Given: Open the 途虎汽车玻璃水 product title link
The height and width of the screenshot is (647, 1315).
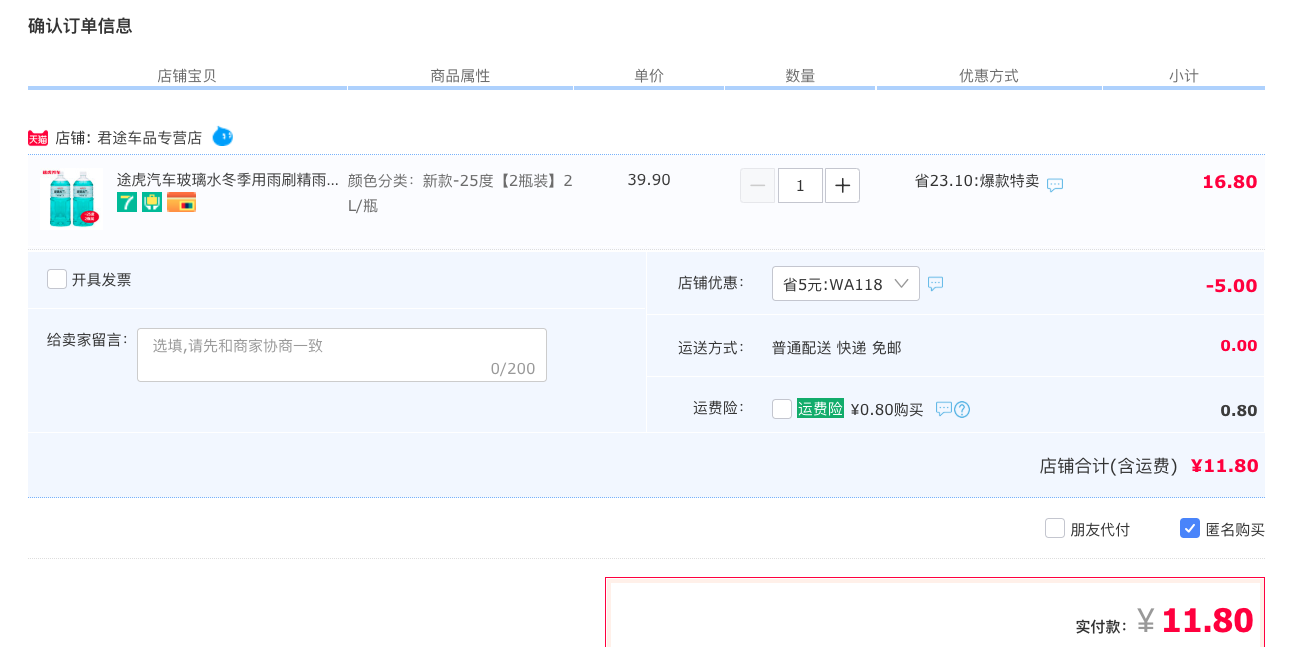Looking at the screenshot, I should [x=228, y=180].
